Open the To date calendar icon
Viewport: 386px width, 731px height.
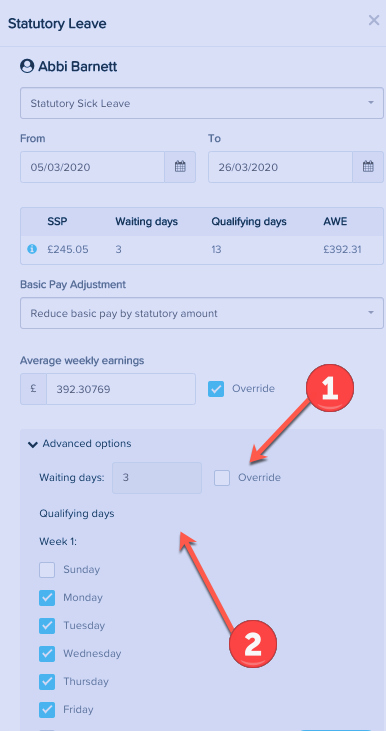click(368, 166)
